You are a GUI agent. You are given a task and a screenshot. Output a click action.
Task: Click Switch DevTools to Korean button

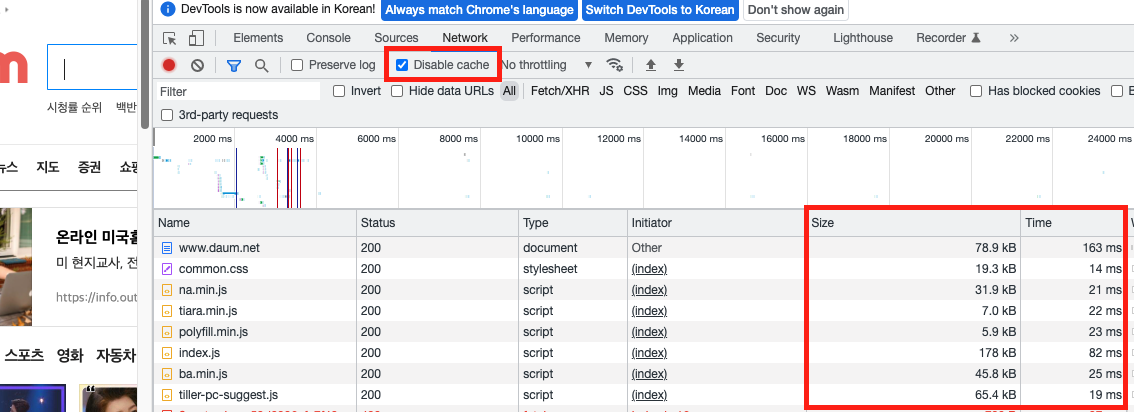(660, 10)
